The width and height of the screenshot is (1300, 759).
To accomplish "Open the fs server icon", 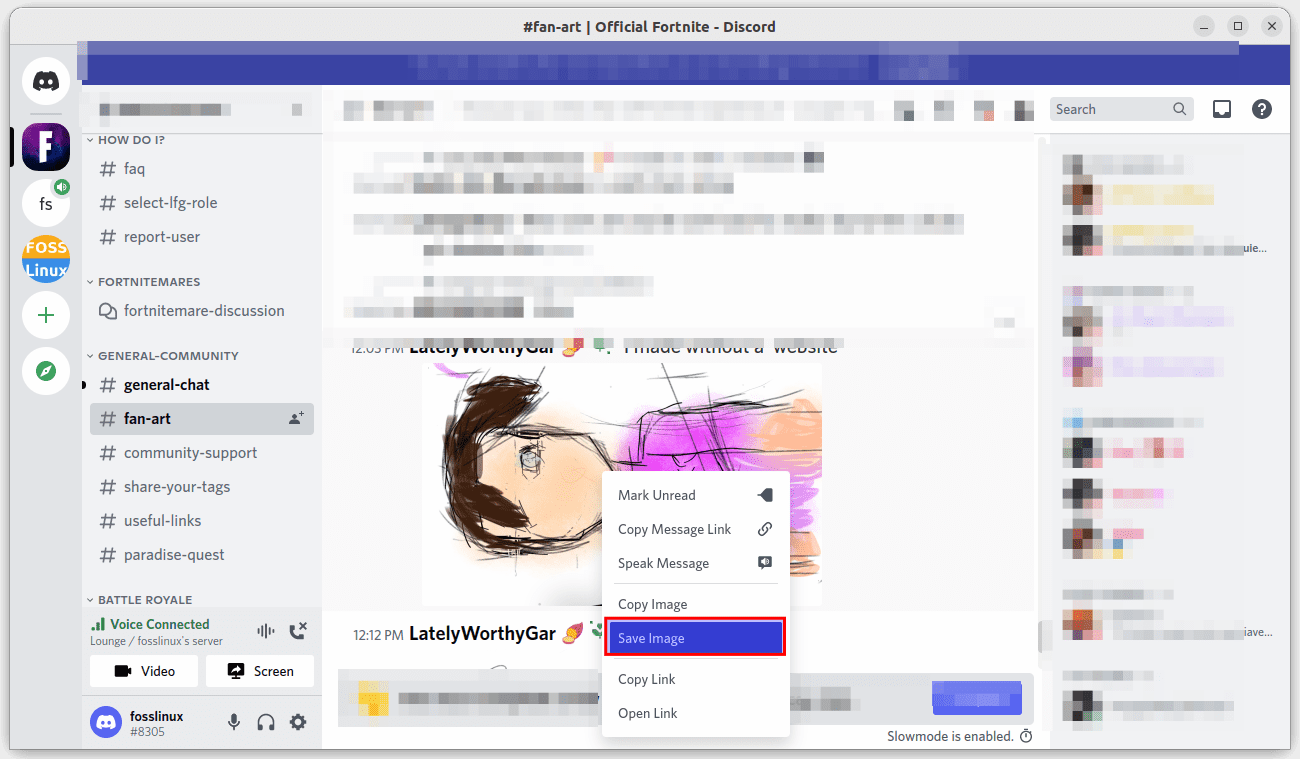I will pos(46,203).
